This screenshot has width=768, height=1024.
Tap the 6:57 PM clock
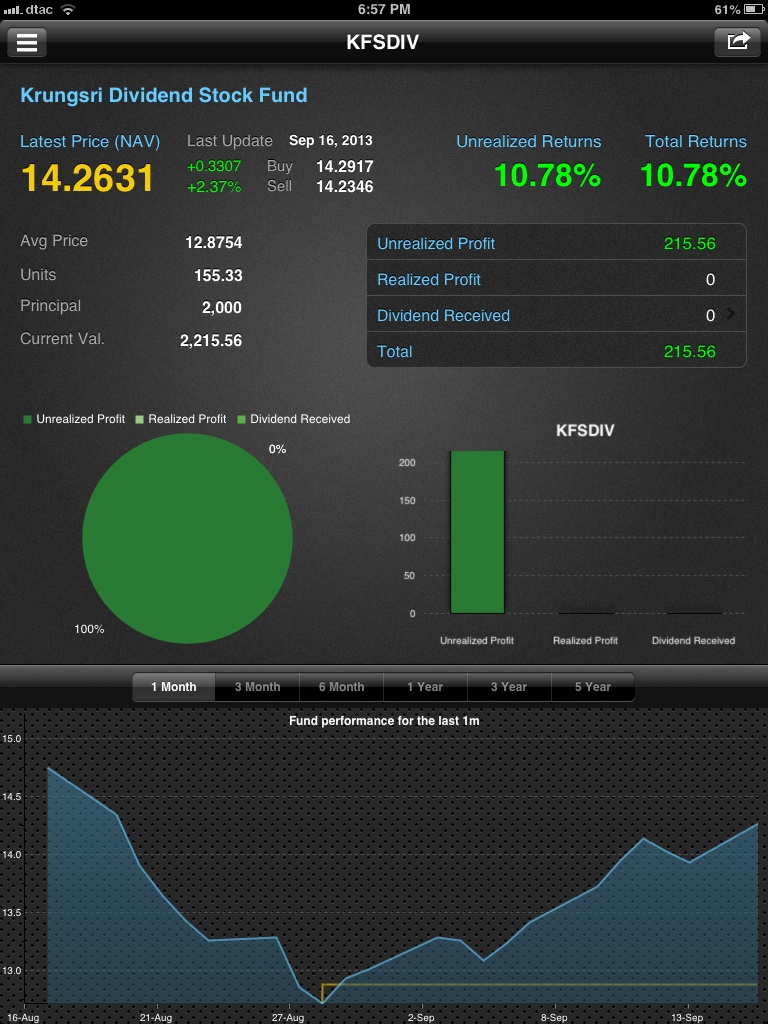[384, 9]
